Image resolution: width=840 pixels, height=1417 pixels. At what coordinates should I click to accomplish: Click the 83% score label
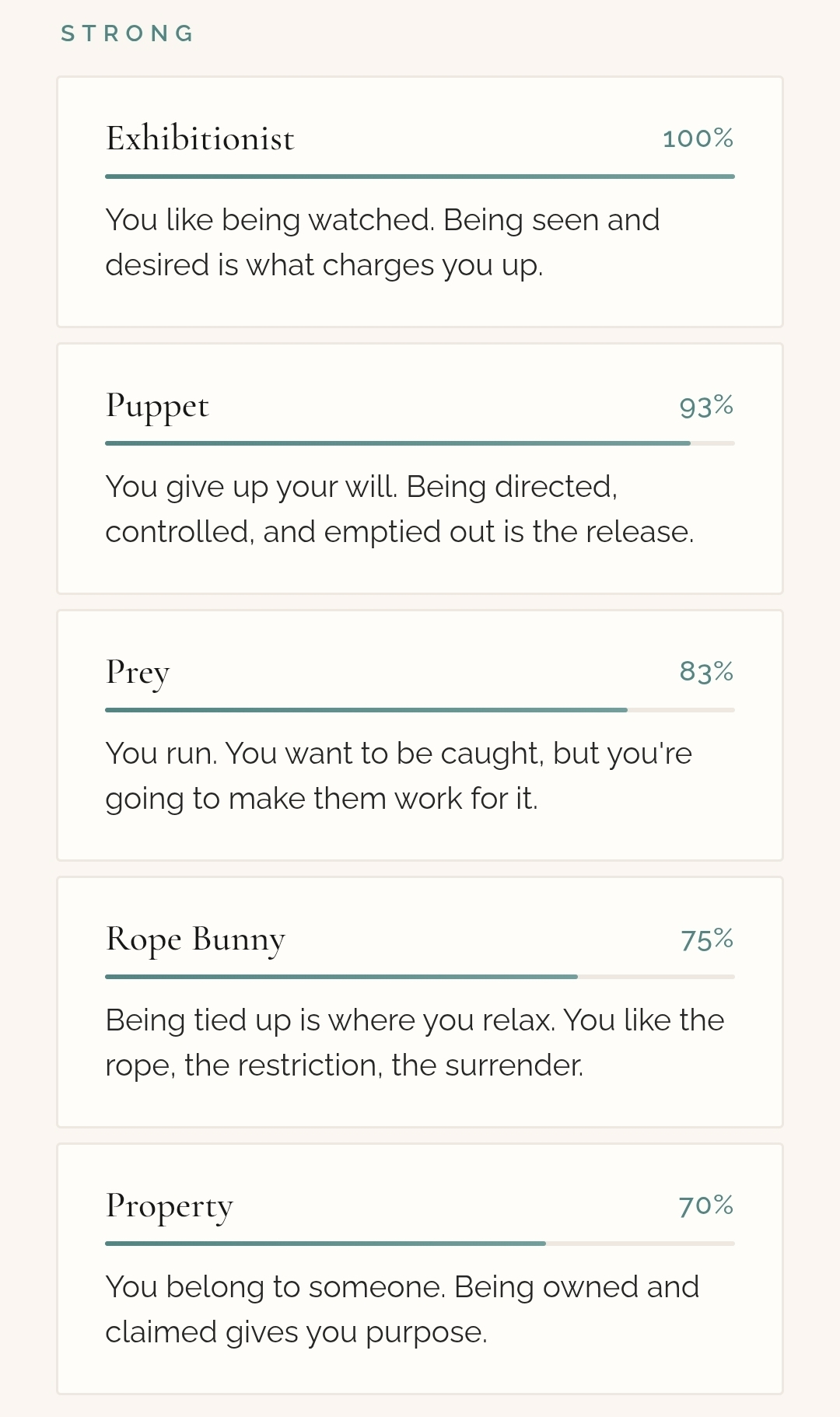point(706,671)
